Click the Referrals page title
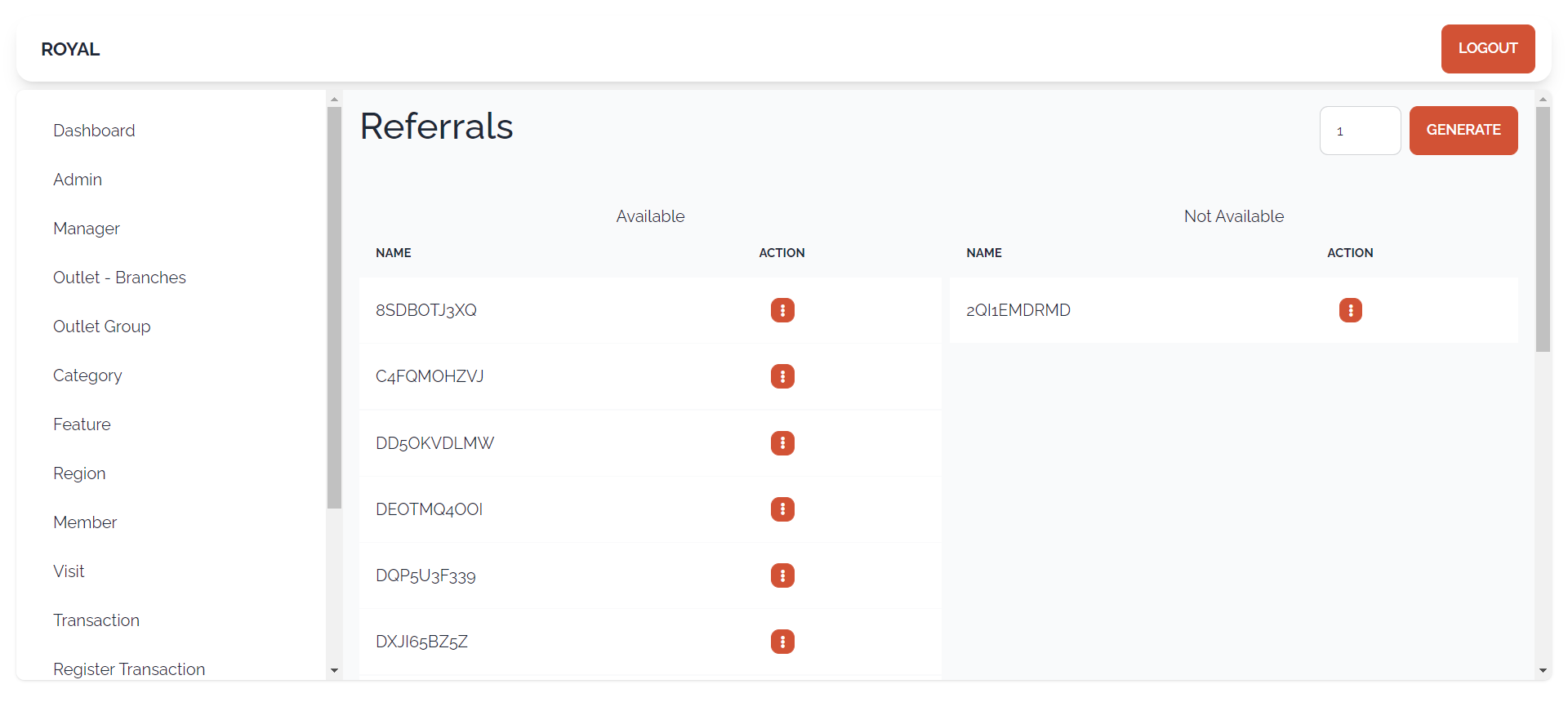The width and height of the screenshot is (1568, 702). 437,127
